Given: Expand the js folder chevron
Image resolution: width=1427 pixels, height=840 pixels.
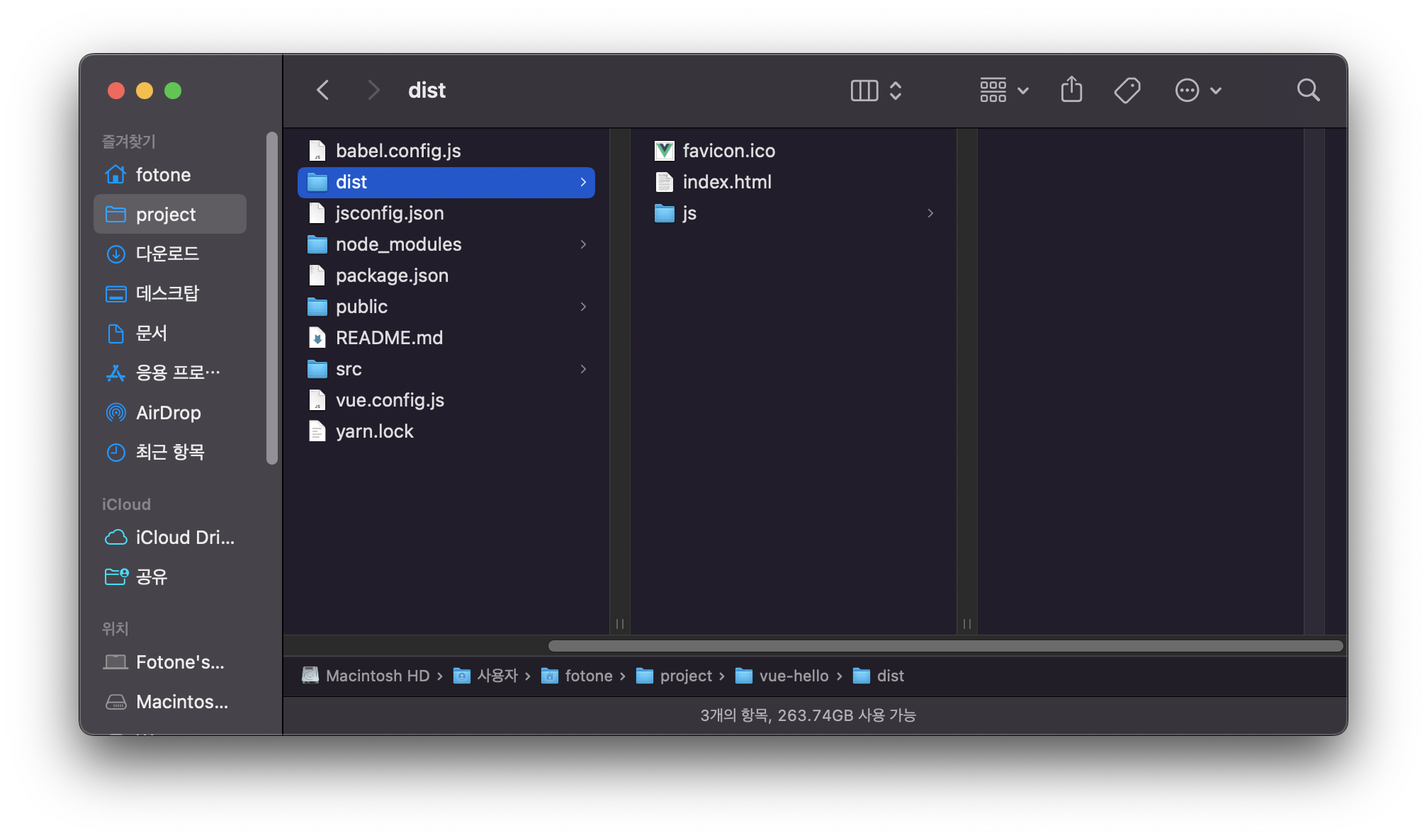Looking at the screenshot, I should pyautogui.click(x=930, y=213).
